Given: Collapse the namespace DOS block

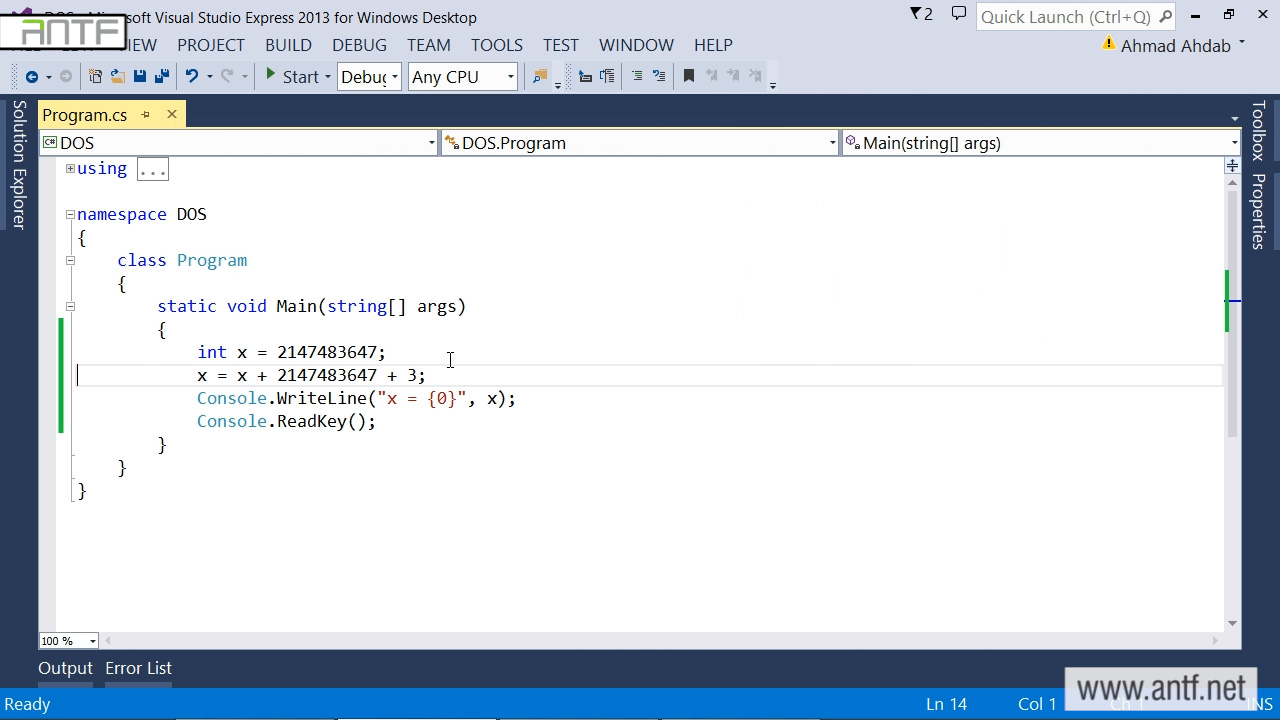Looking at the screenshot, I should pyautogui.click(x=70, y=214).
